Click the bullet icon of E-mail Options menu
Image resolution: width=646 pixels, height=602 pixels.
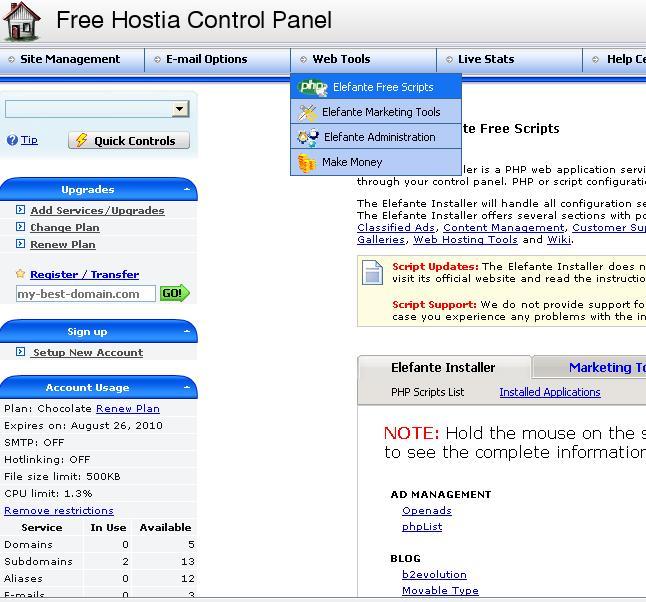pyautogui.click(x=157, y=59)
